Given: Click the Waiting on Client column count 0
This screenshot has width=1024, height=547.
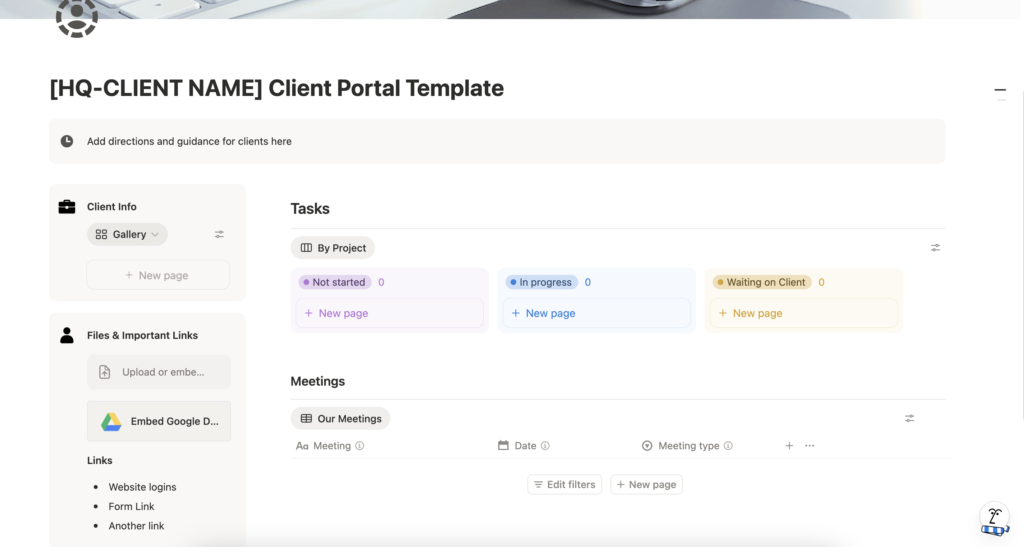Looking at the screenshot, I should tap(822, 282).
